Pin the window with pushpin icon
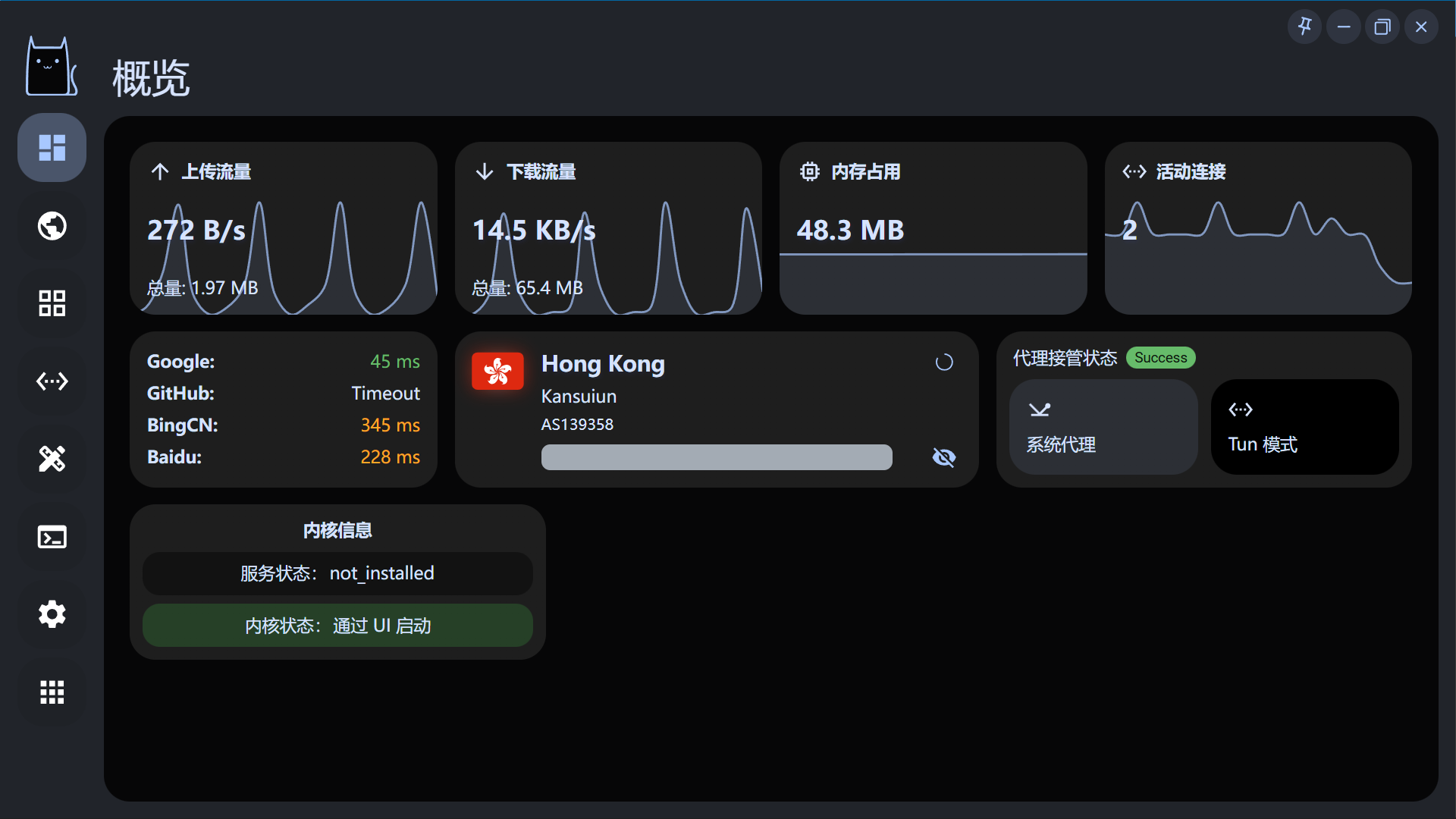The width and height of the screenshot is (1456, 819). 1304,27
